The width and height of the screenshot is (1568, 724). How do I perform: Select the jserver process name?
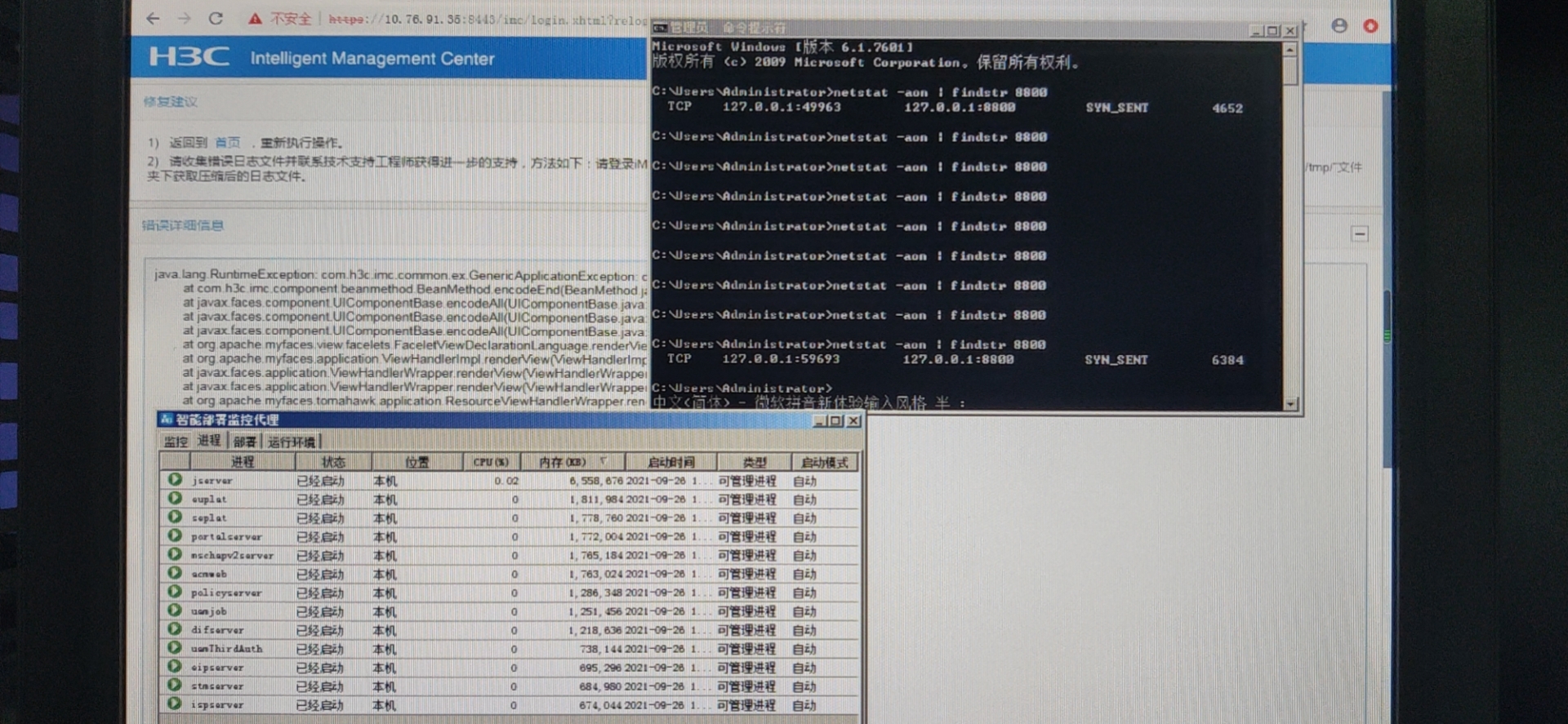click(212, 481)
